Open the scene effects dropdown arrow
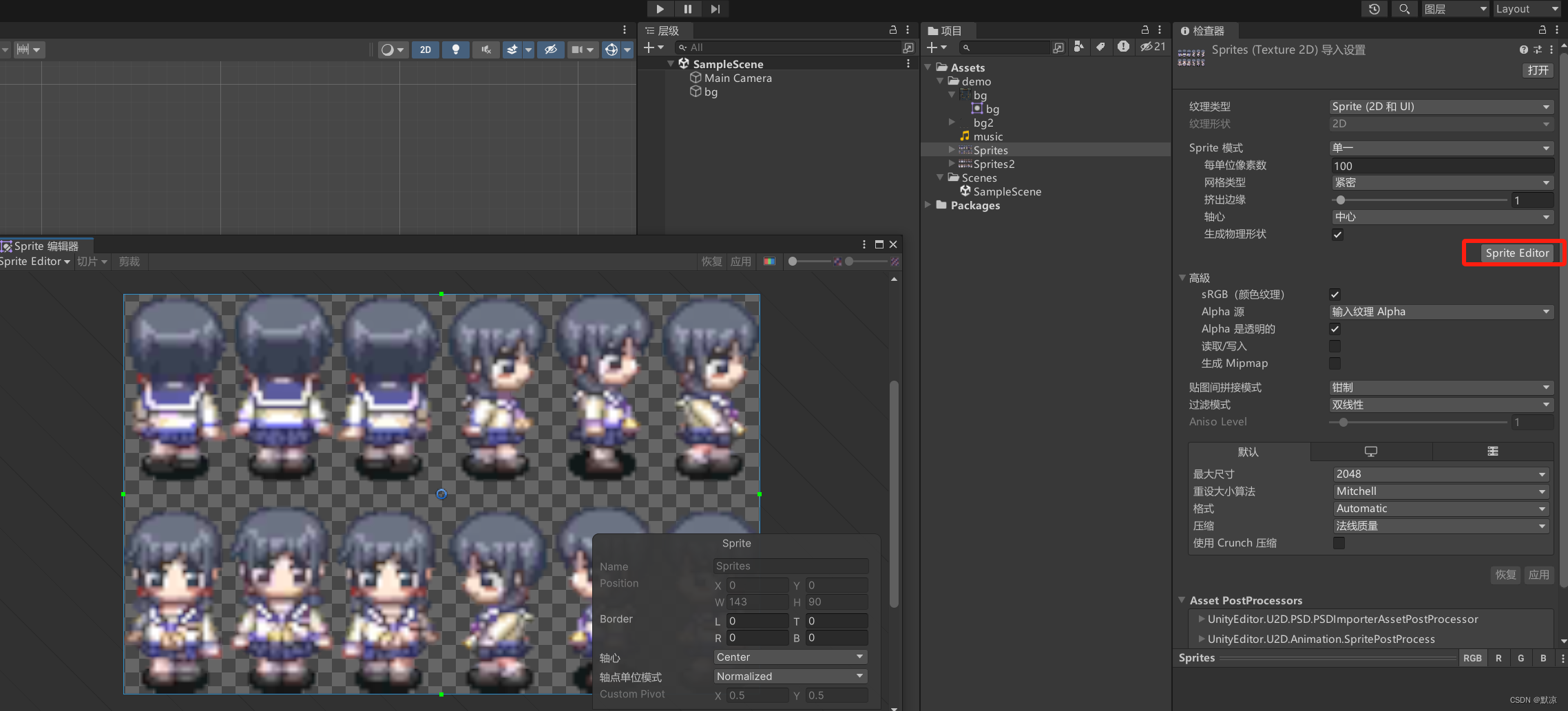 point(528,50)
